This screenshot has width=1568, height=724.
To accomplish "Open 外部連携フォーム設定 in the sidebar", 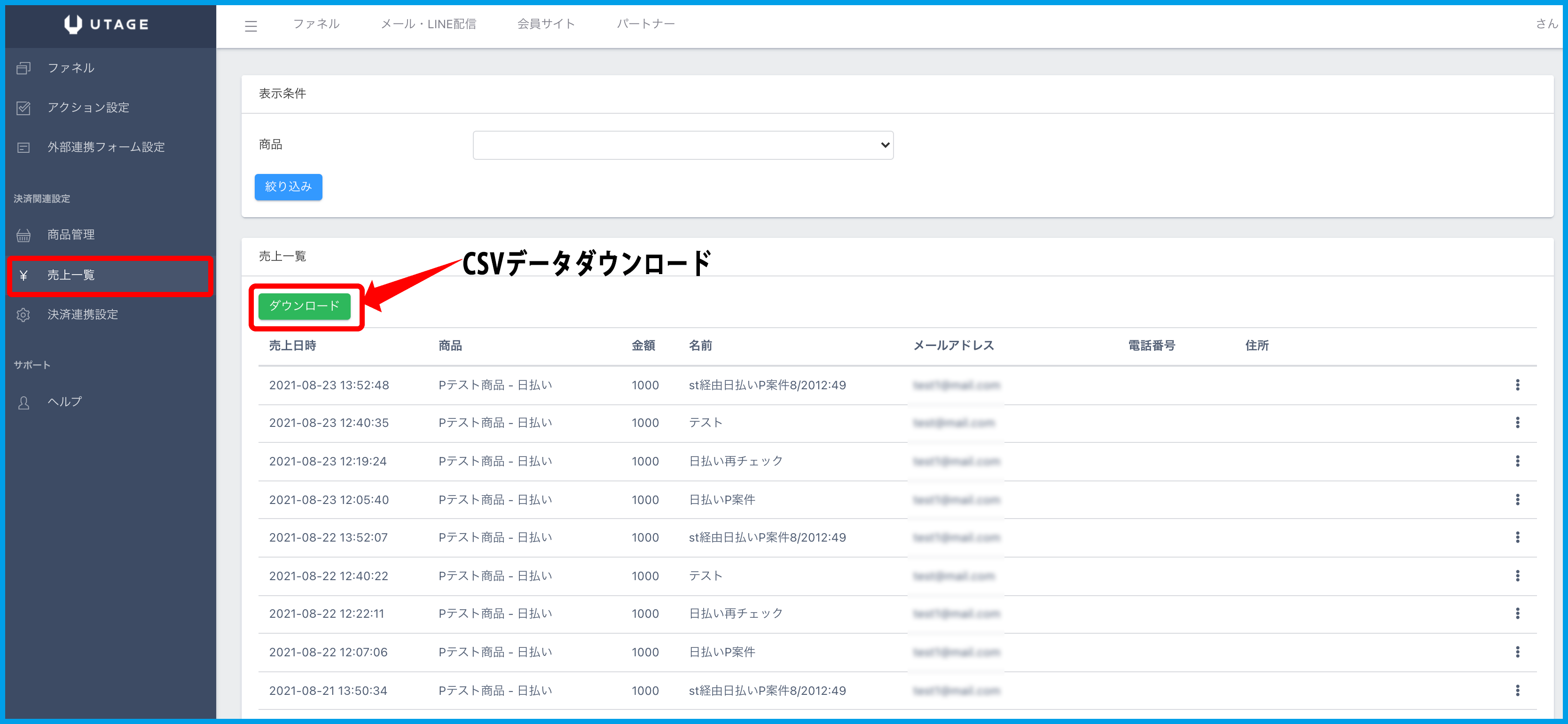I will point(106,147).
